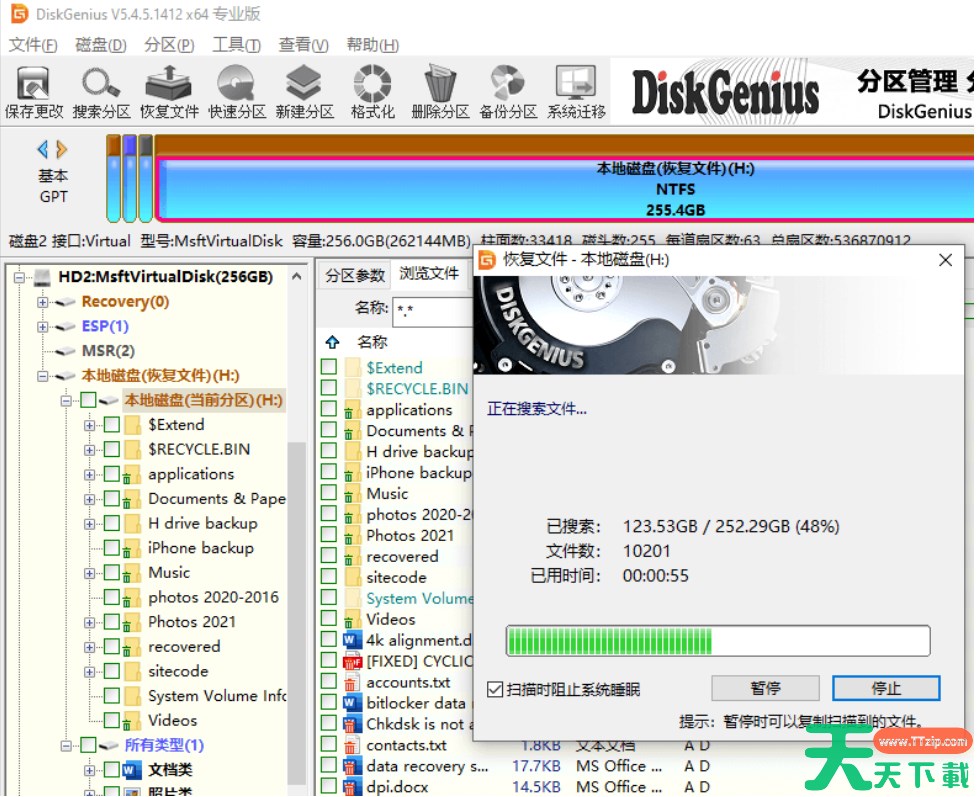Screen dimensions: 977x797
Task: Check the box for accounts.txt in file list
Action: click(x=329, y=682)
